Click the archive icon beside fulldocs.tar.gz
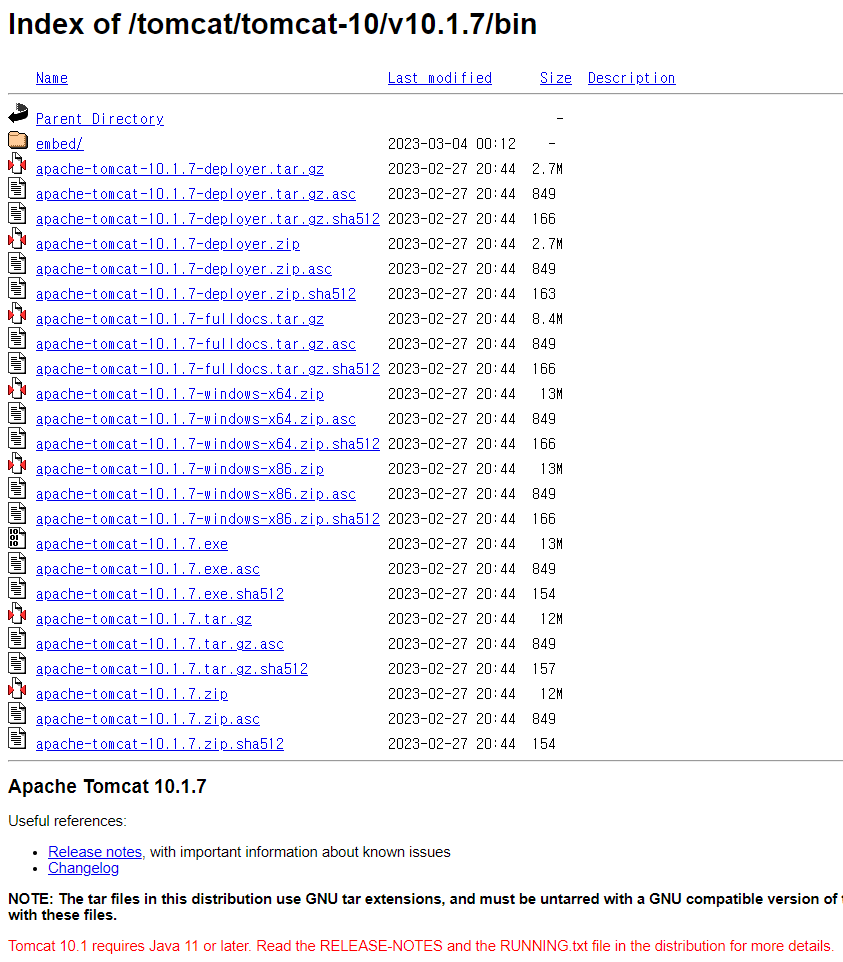 point(17,313)
